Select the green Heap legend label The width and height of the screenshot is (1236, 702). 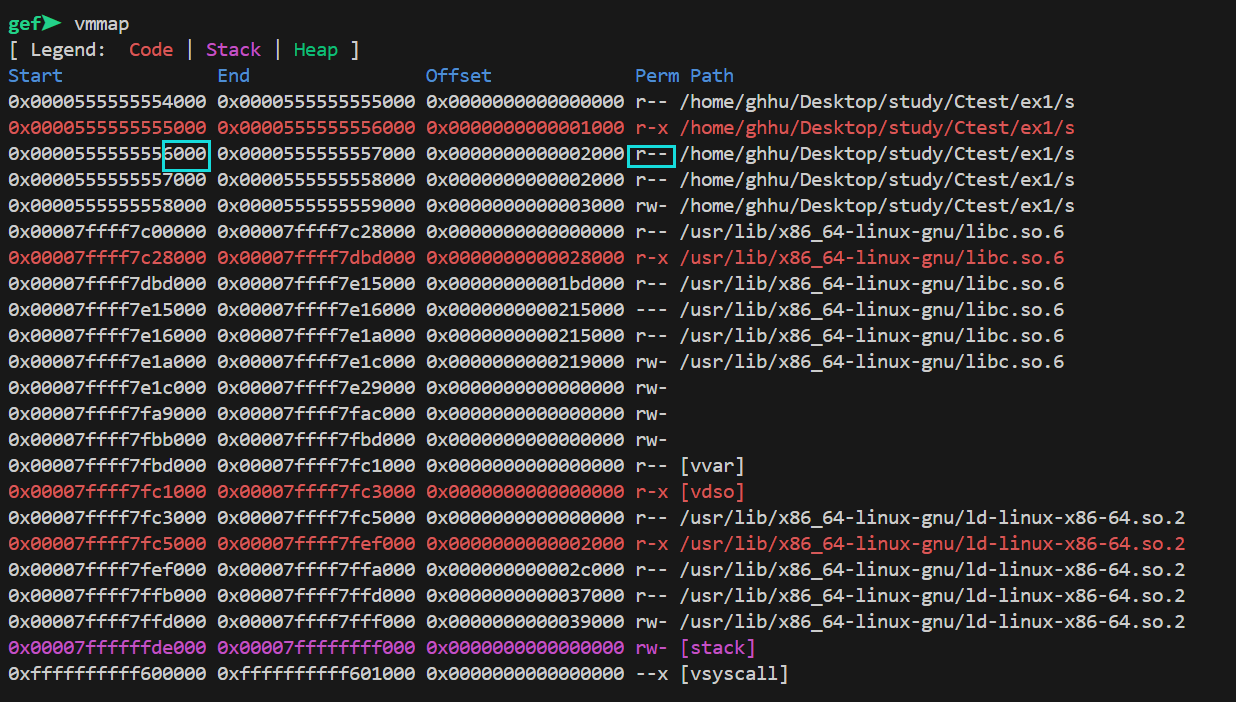point(316,49)
